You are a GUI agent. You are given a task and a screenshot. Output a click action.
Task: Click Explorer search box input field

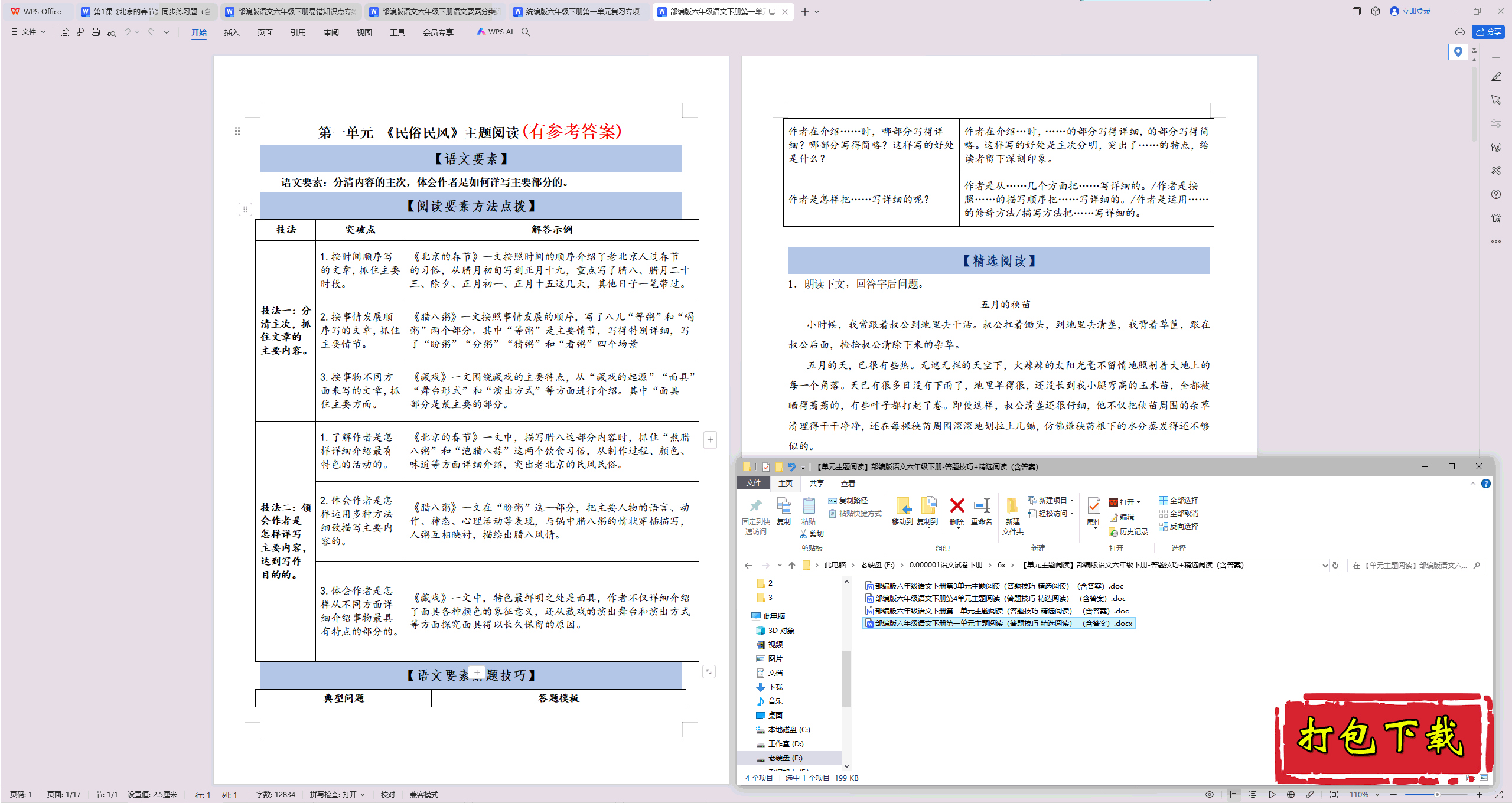pos(1416,565)
